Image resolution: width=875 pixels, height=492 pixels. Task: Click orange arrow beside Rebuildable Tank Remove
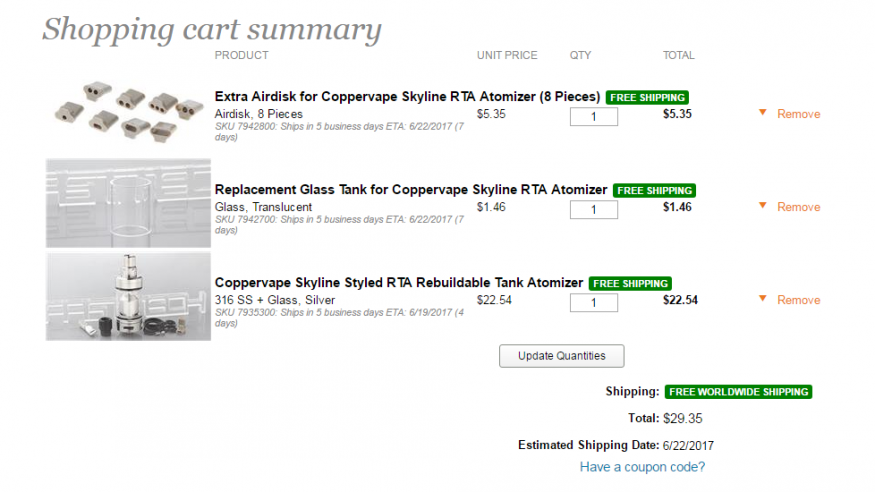coord(762,299)
